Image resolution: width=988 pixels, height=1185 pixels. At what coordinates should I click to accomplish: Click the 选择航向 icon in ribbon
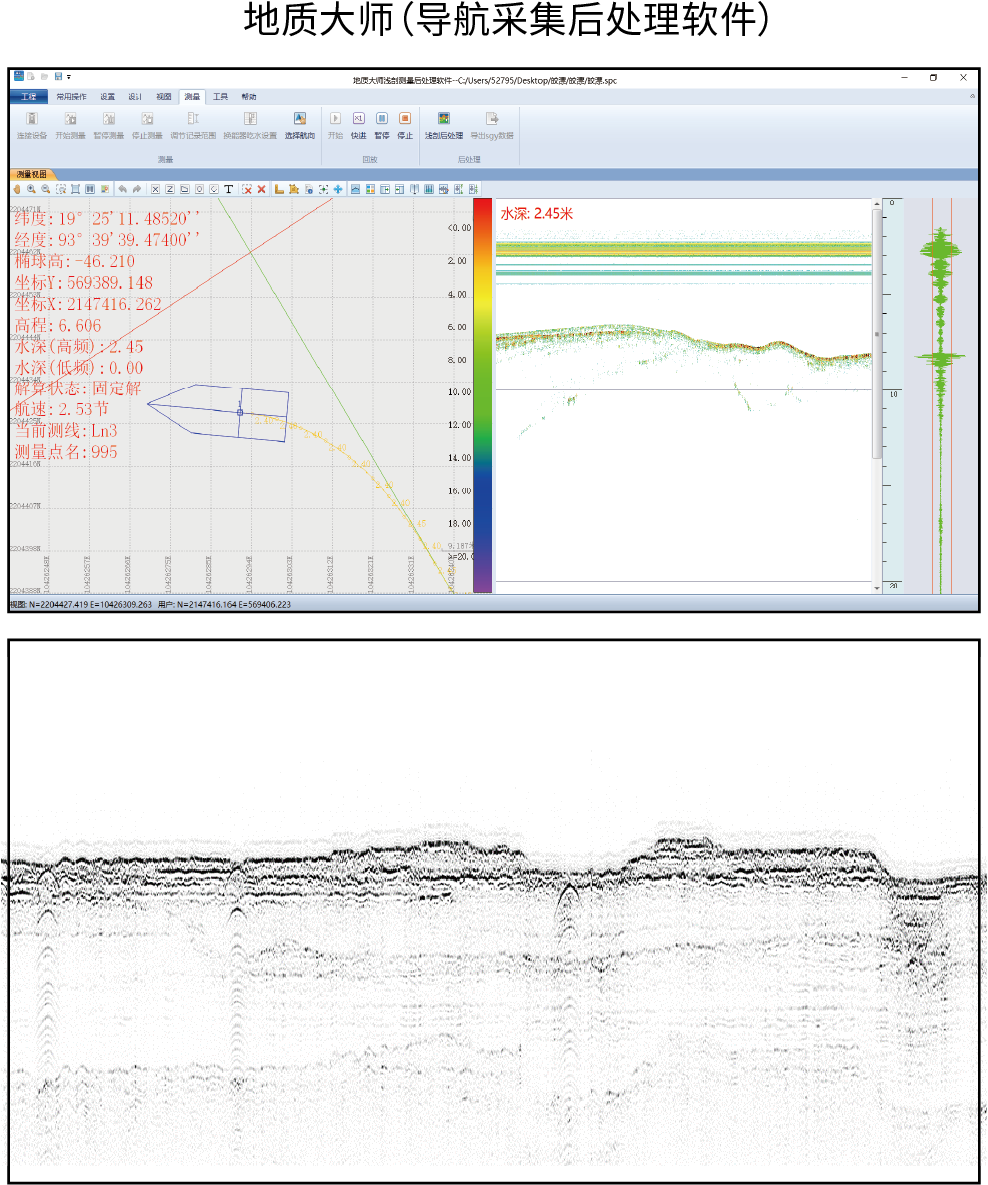pyautogui.click(x=299, y=119)
